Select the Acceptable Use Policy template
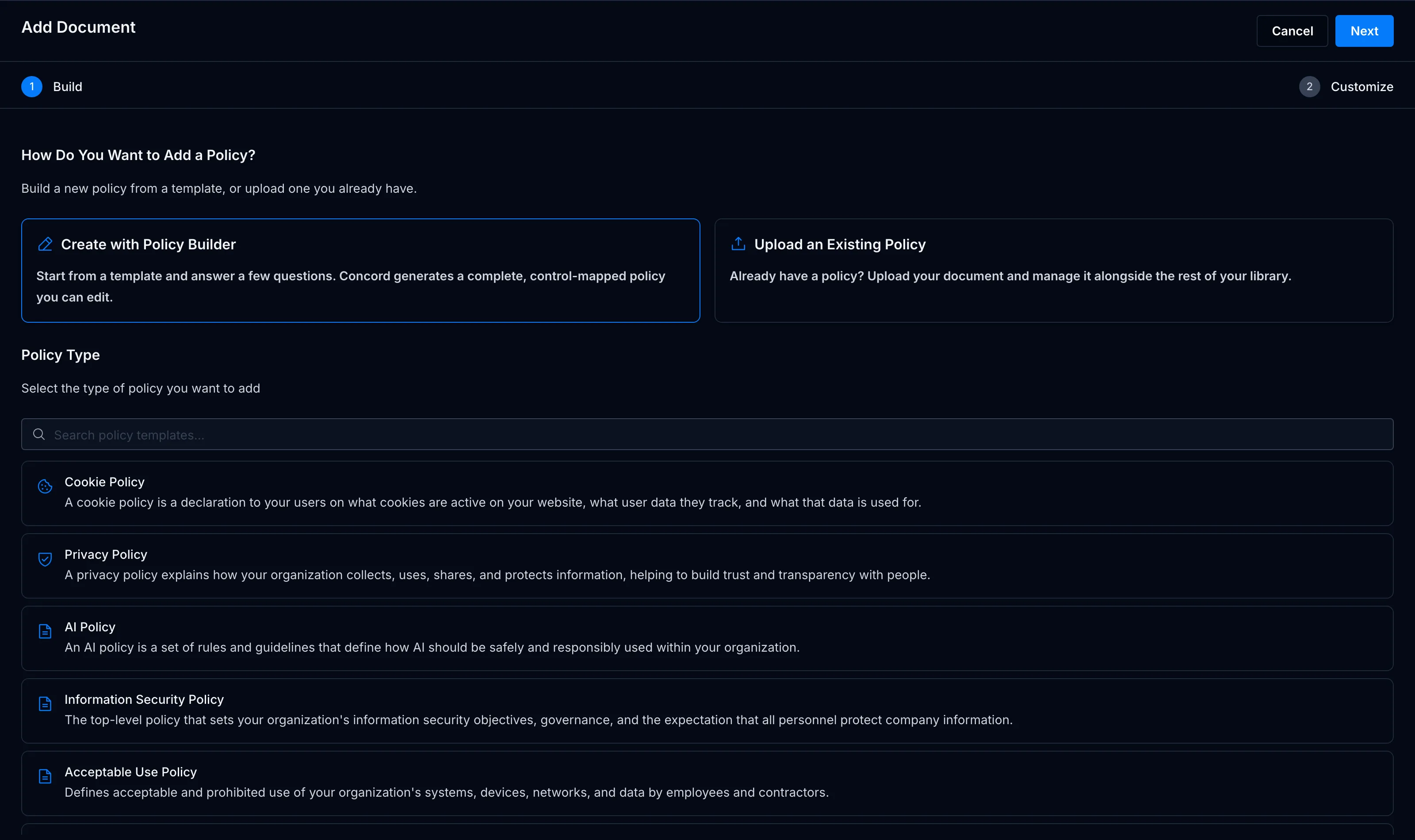 tap(707, 783)
